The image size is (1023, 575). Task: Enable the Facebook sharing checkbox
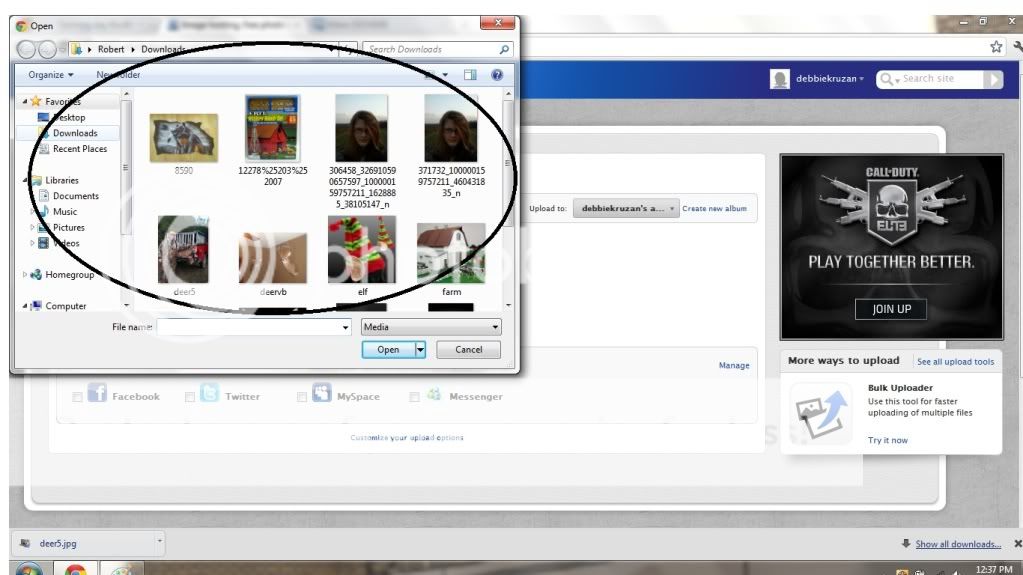tap(77, 397)
